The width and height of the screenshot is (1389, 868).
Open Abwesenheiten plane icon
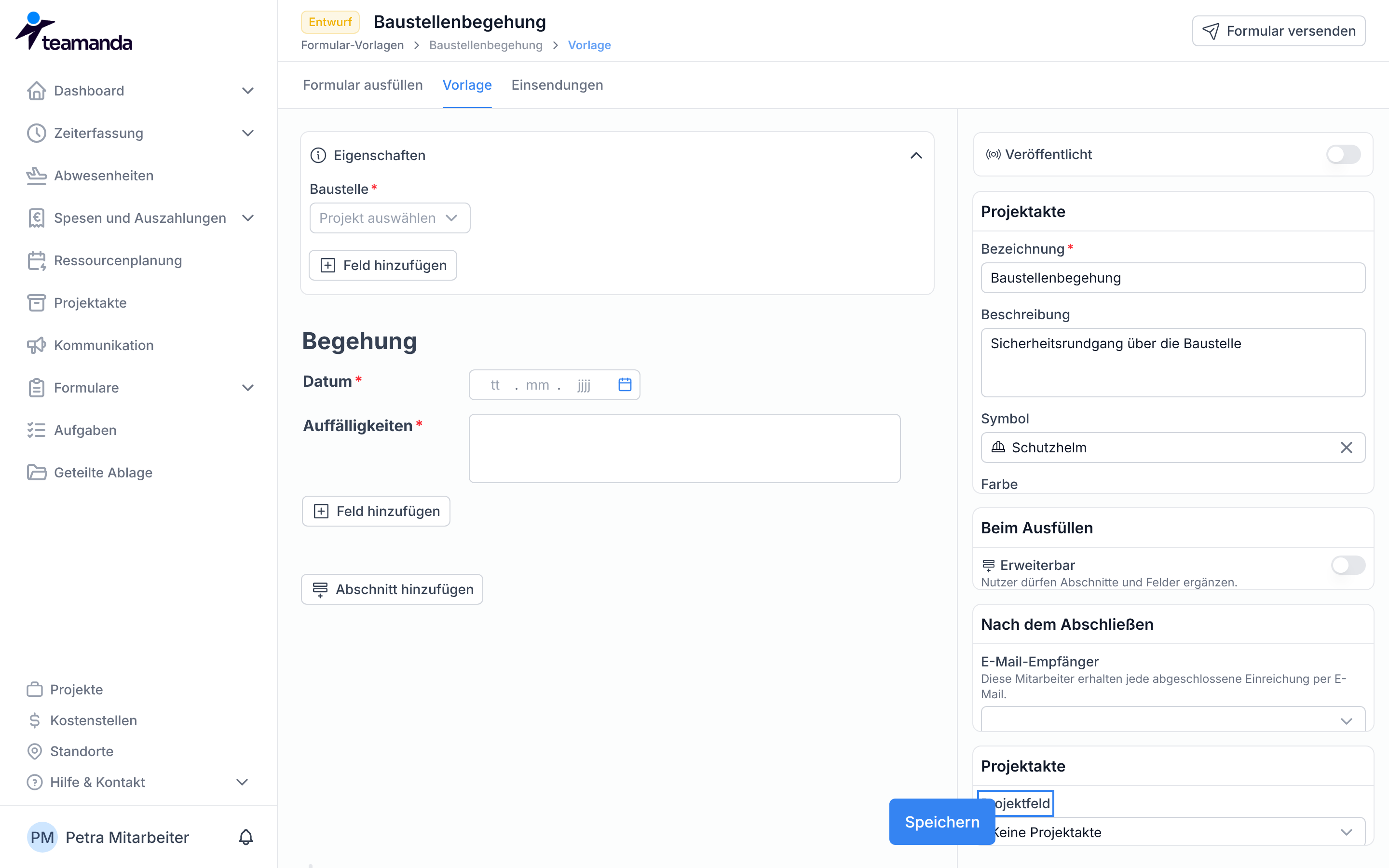click(36, 176)
